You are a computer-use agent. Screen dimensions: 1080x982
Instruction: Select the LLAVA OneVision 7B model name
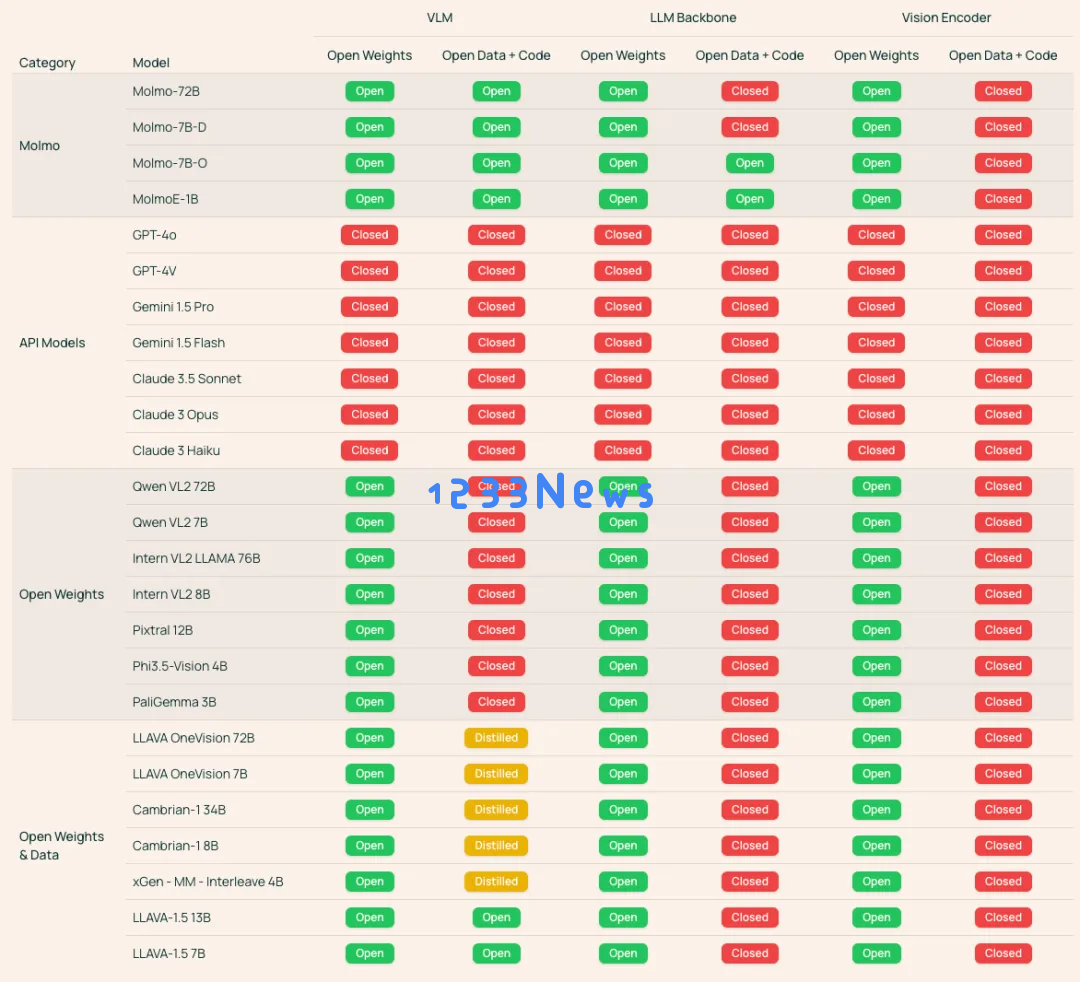click(x=190, y=774)
